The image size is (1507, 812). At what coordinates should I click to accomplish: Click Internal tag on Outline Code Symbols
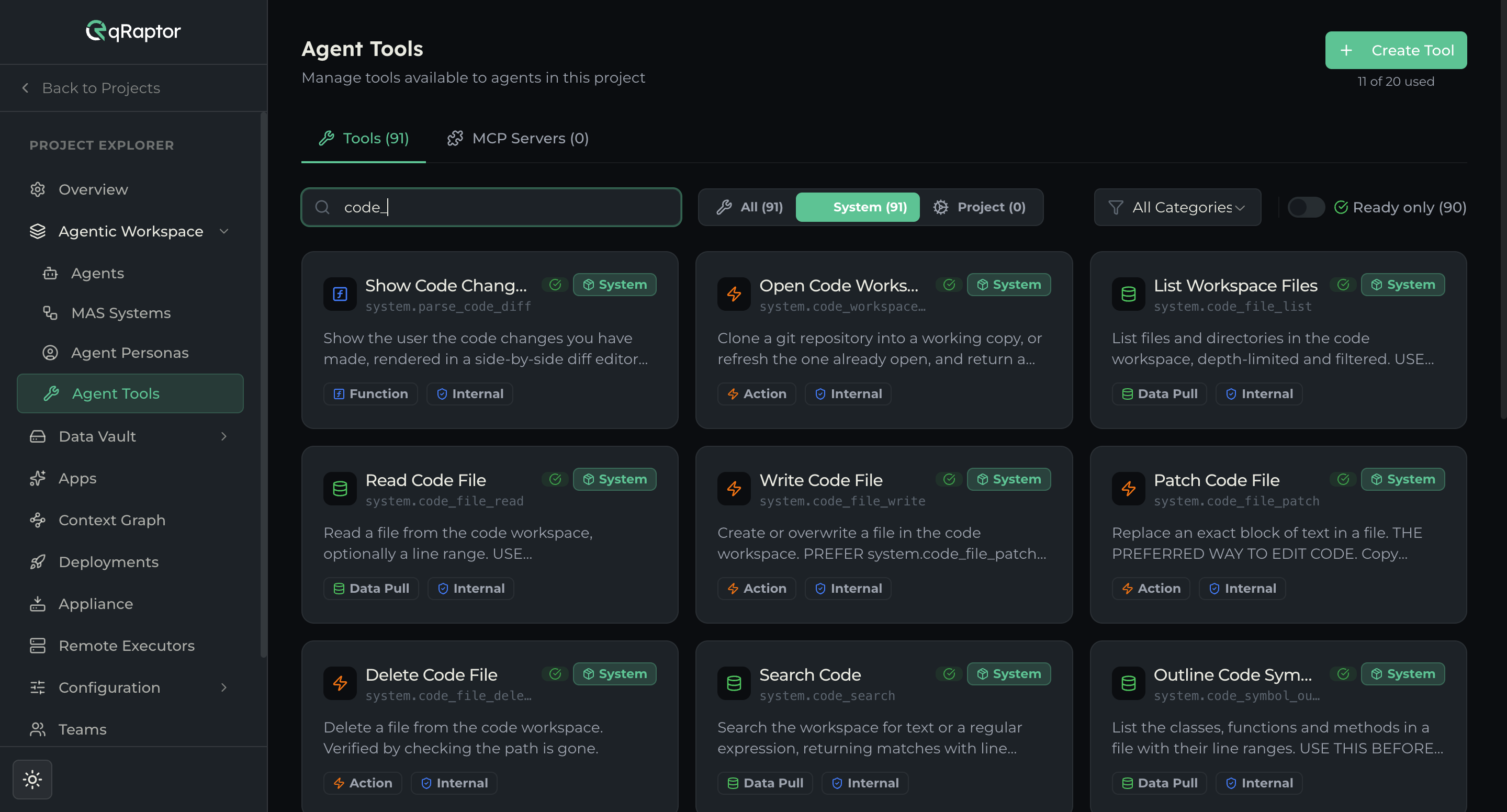(1259, 783)
